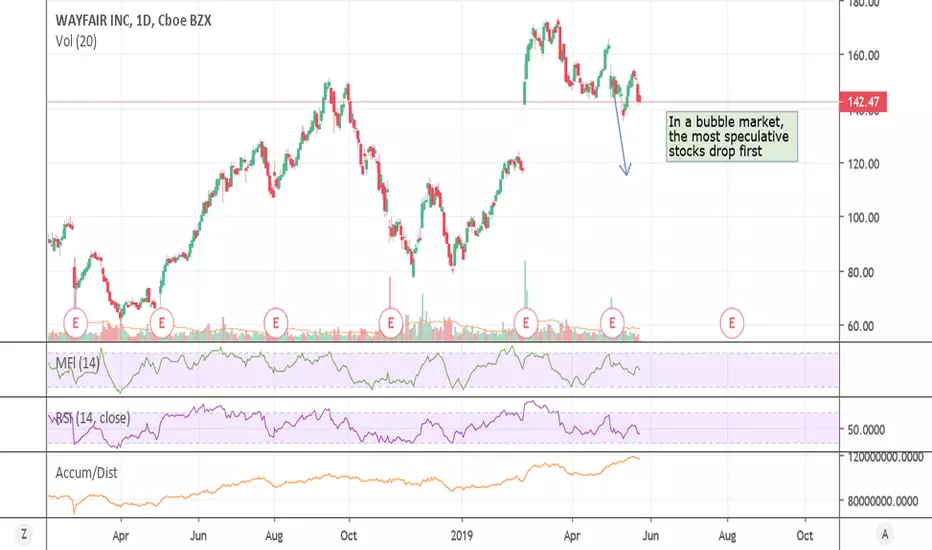This screenshot has height=550, width=932.
Task: Open the first earnings marker before April 2018
Action: pyautogui.click(x=75, y=323)
